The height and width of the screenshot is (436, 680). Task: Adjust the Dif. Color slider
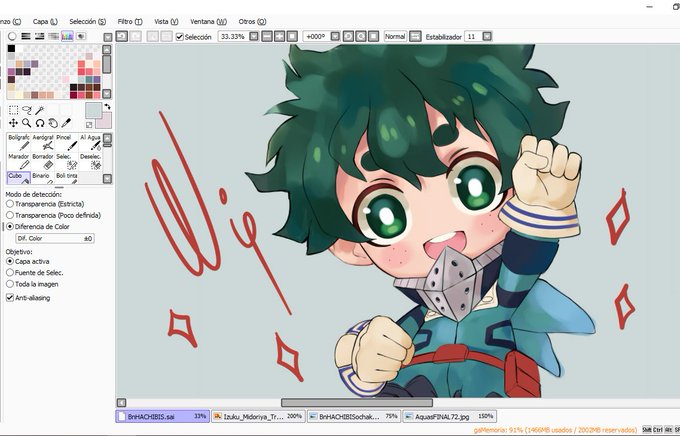(55, 238)
